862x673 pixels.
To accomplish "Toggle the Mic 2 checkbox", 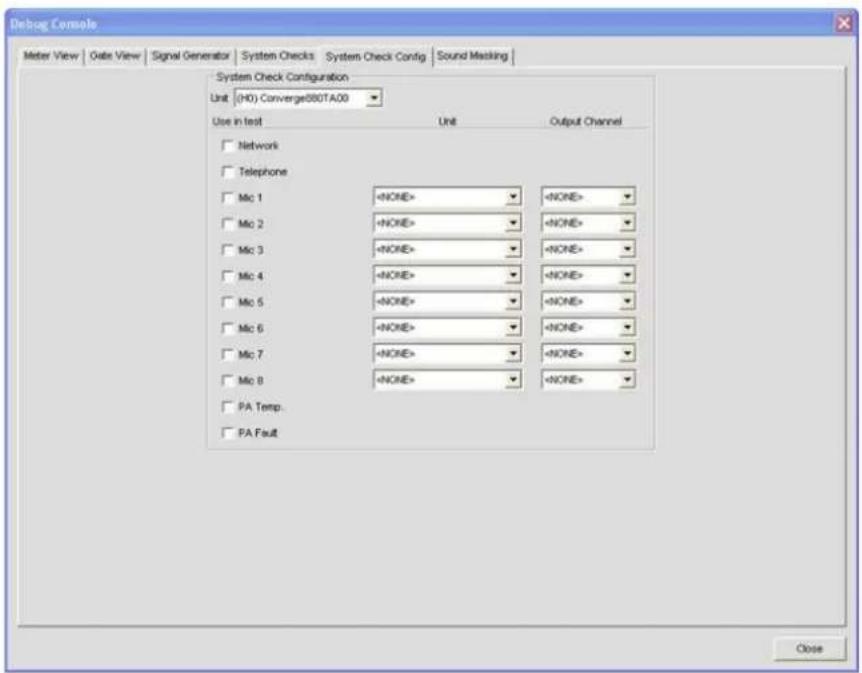I will [x=227, y=224].
